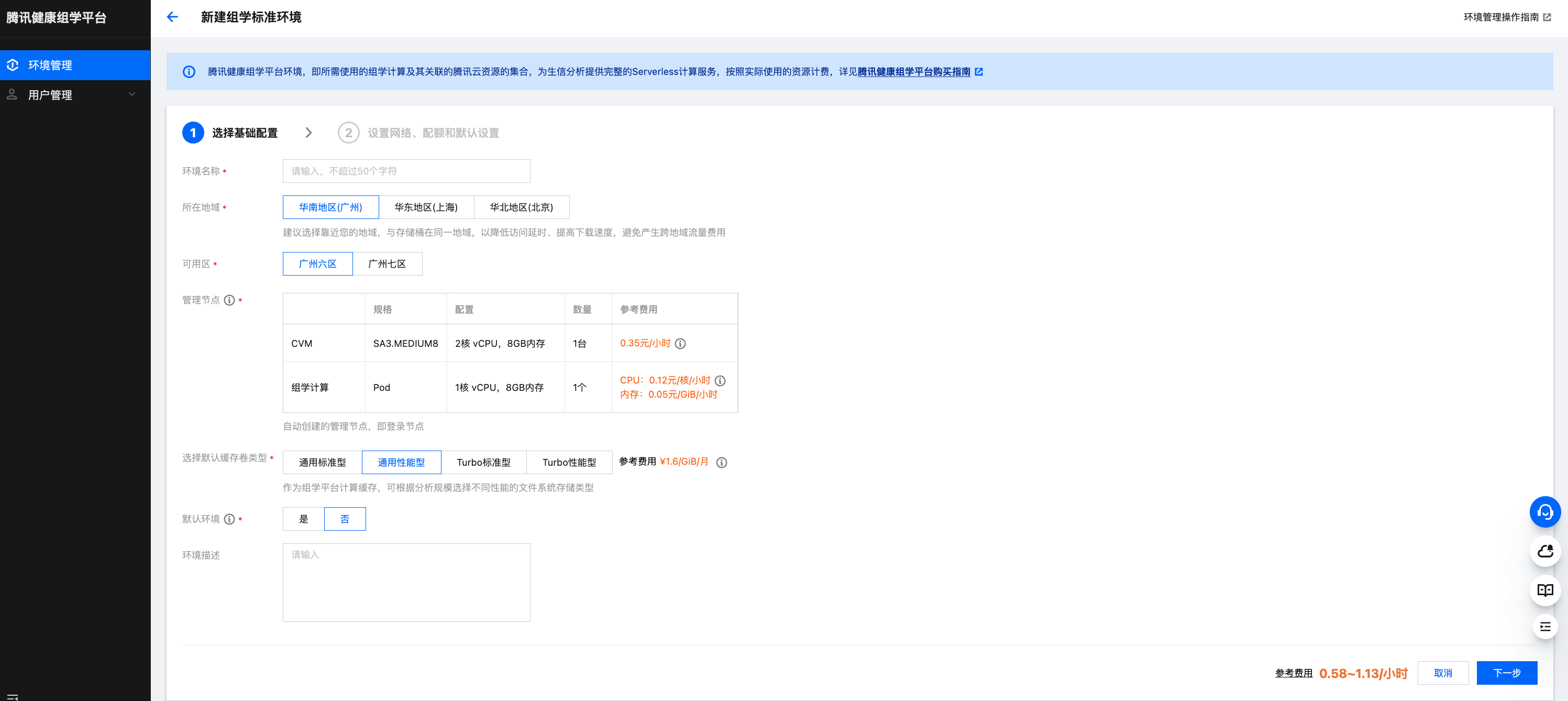Choose 广州七区 availability zone
This screenshot has height=701, width=1568.
[x=387, y=264]
